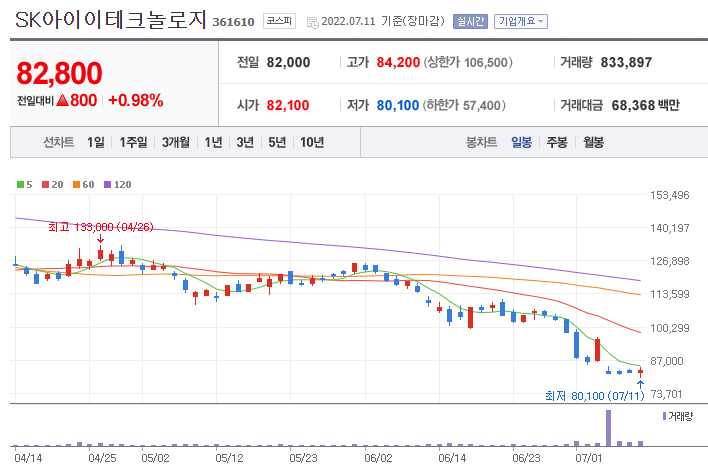The image size is (708, 467).
Task: Open the 기업개요 dropdown
Action: [x=521, y=21]
